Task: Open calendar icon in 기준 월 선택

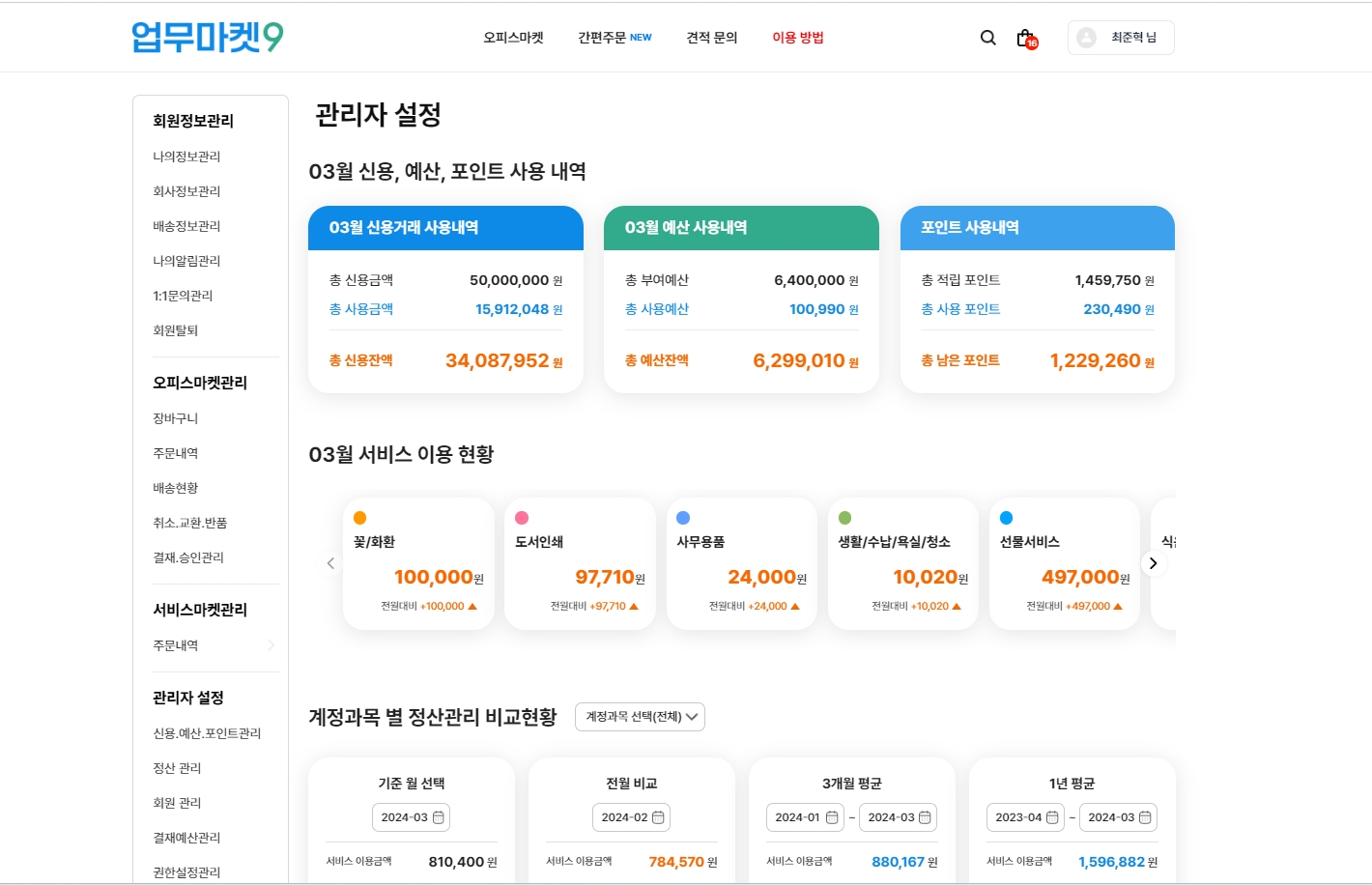Action: [x=439, y=817]
